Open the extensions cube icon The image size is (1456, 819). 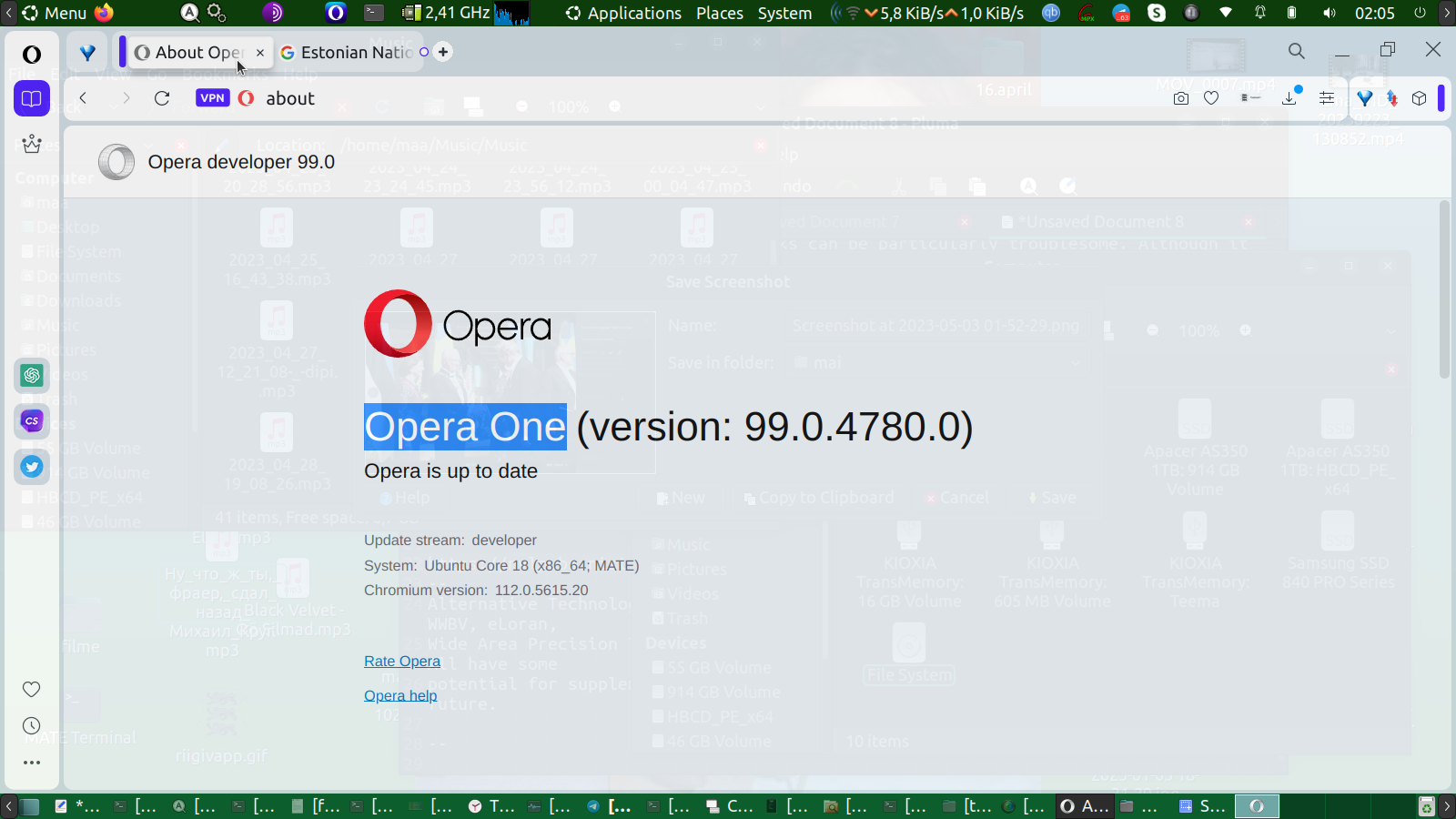(1420, 98)
